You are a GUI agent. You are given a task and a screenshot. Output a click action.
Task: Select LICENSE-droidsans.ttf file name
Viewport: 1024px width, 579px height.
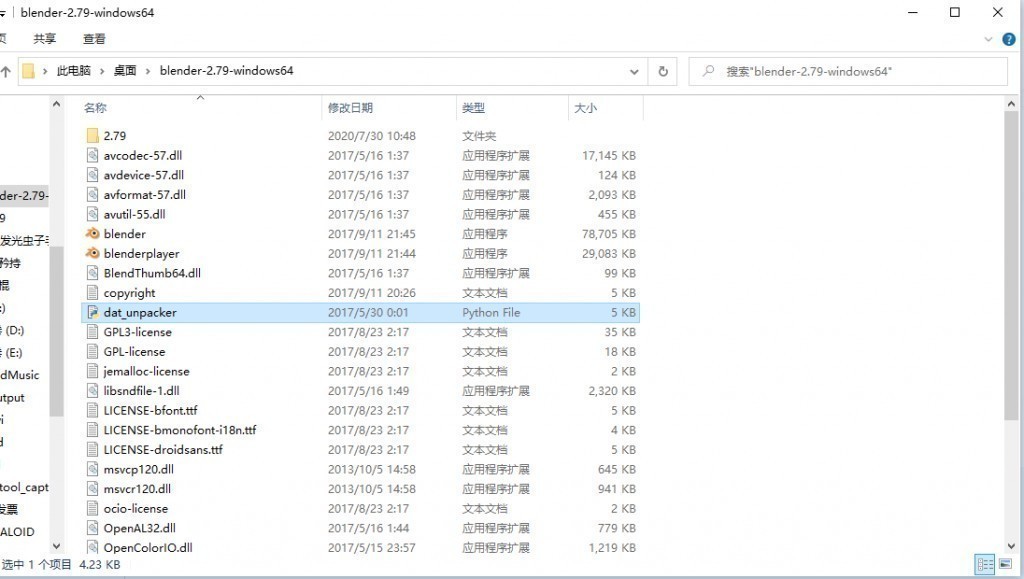click(163, 449)
